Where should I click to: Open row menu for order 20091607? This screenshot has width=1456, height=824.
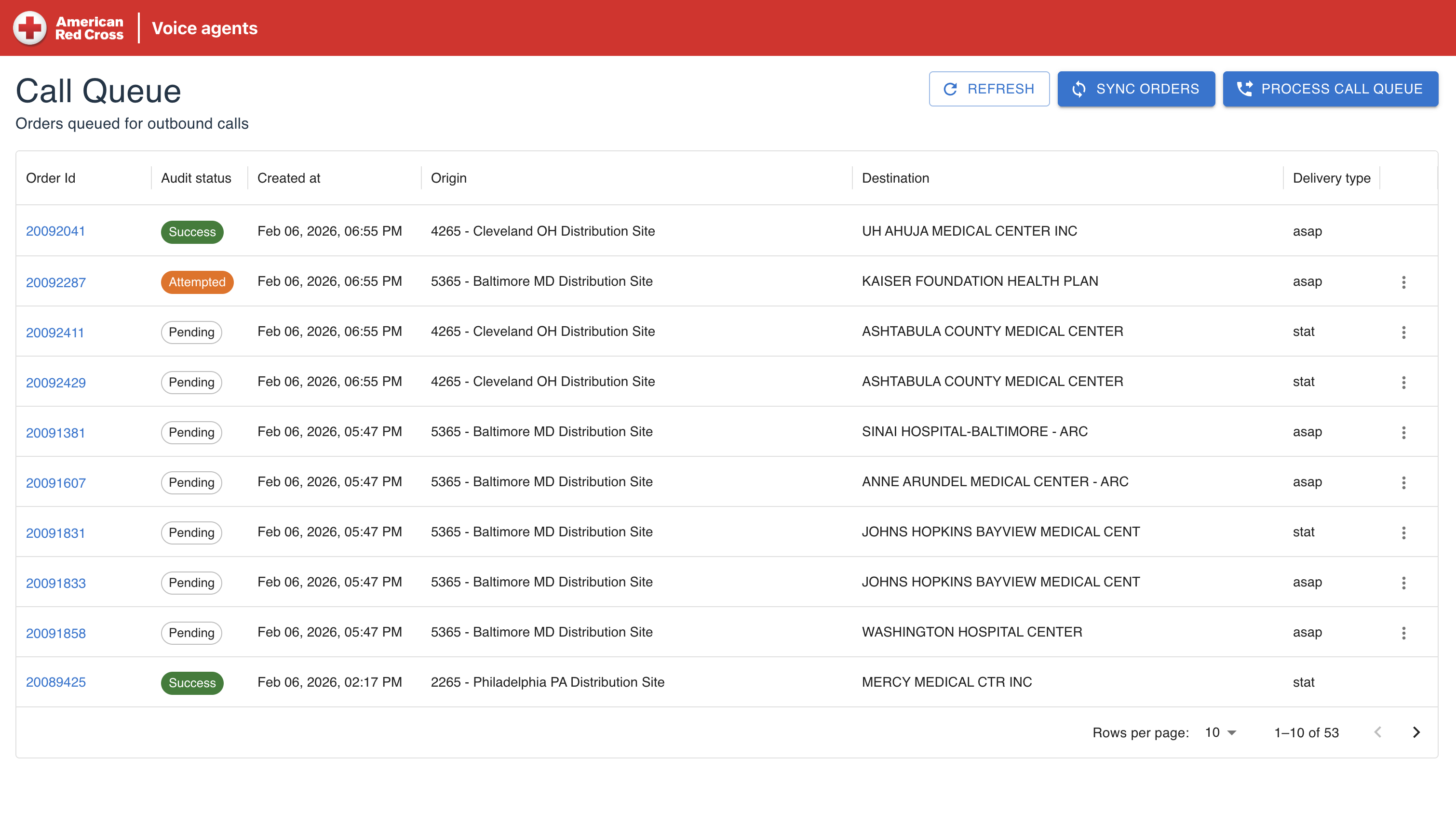pyautogui.click(x=1403, y=482)
